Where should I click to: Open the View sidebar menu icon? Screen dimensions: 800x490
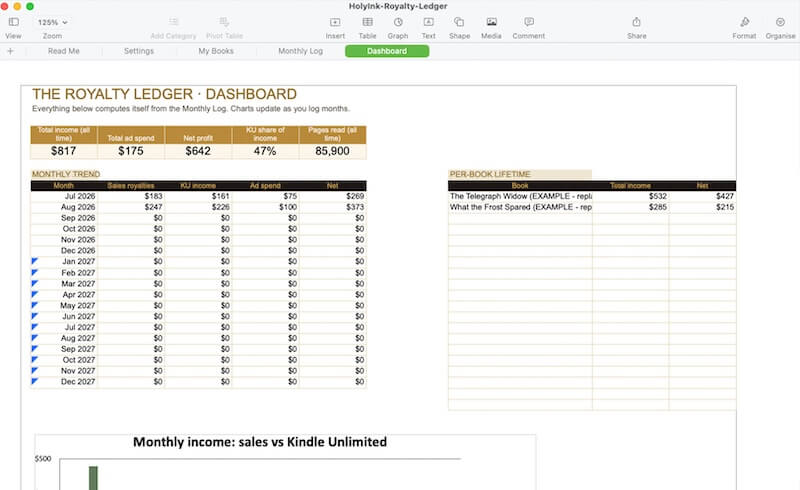point(14,22)
